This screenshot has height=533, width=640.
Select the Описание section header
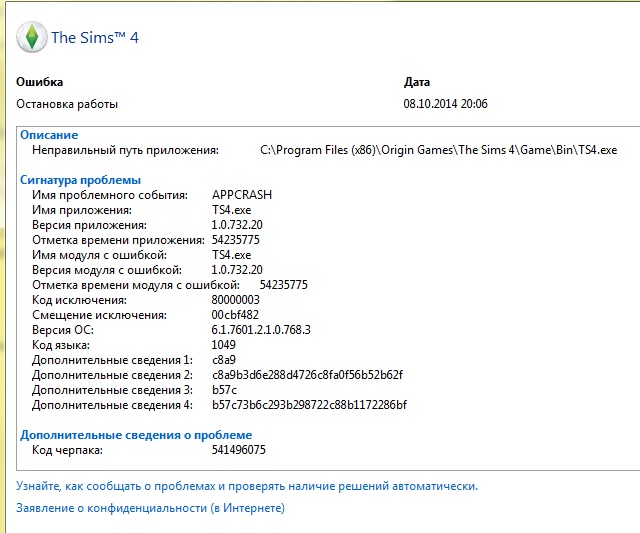click(x=49, y=135)
